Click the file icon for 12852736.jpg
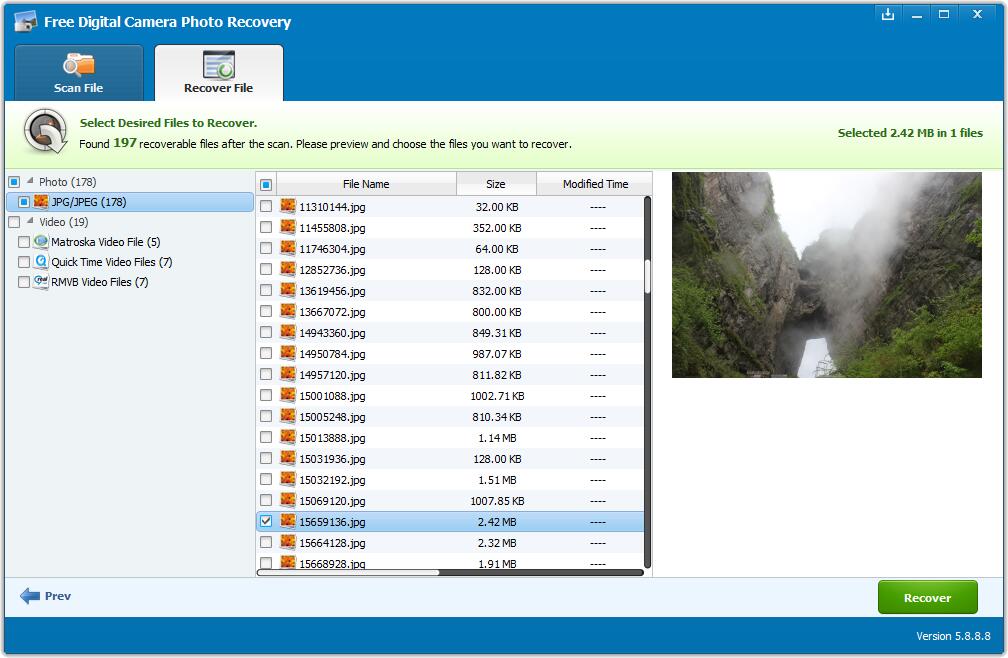 click(288, 269)
